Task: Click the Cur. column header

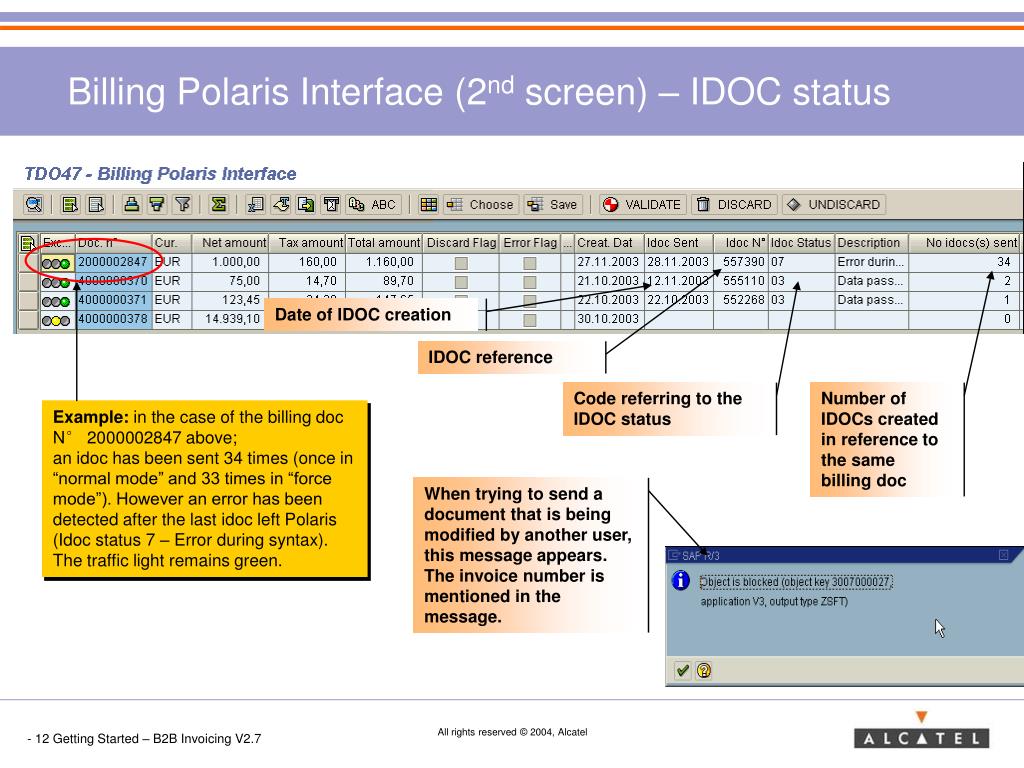Action: (x=172, y=243)
